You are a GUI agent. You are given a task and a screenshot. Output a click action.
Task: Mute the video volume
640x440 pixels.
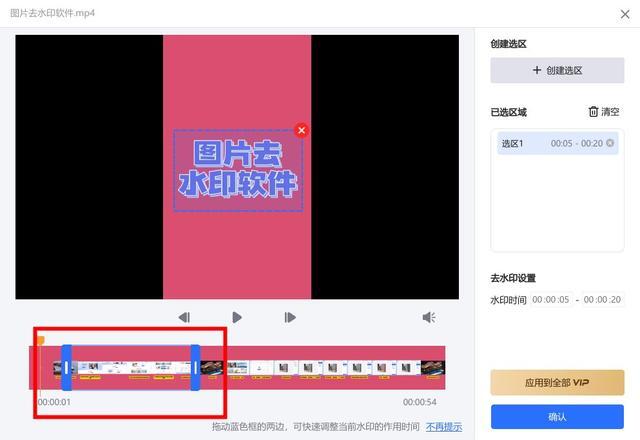pos(429,317)
